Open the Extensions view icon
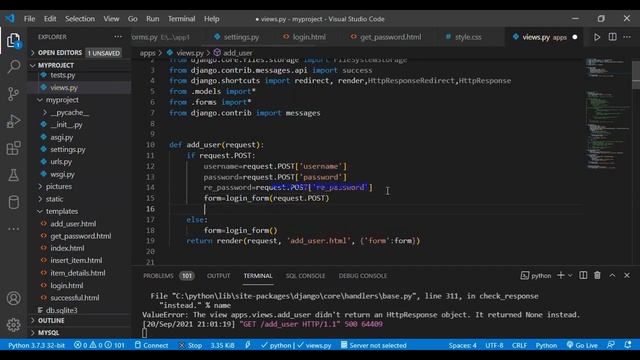Viewport: 640px width, 360px height. [13, 148]
